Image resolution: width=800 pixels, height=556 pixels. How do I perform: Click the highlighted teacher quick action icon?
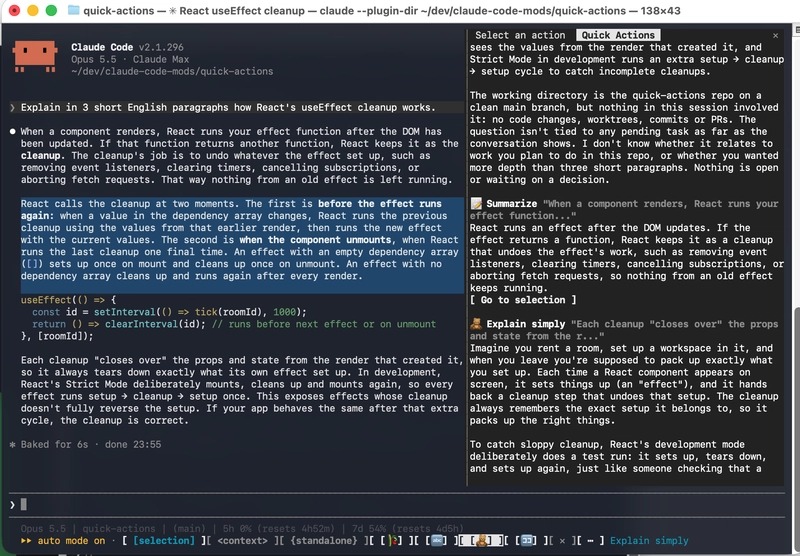point(481,541)
